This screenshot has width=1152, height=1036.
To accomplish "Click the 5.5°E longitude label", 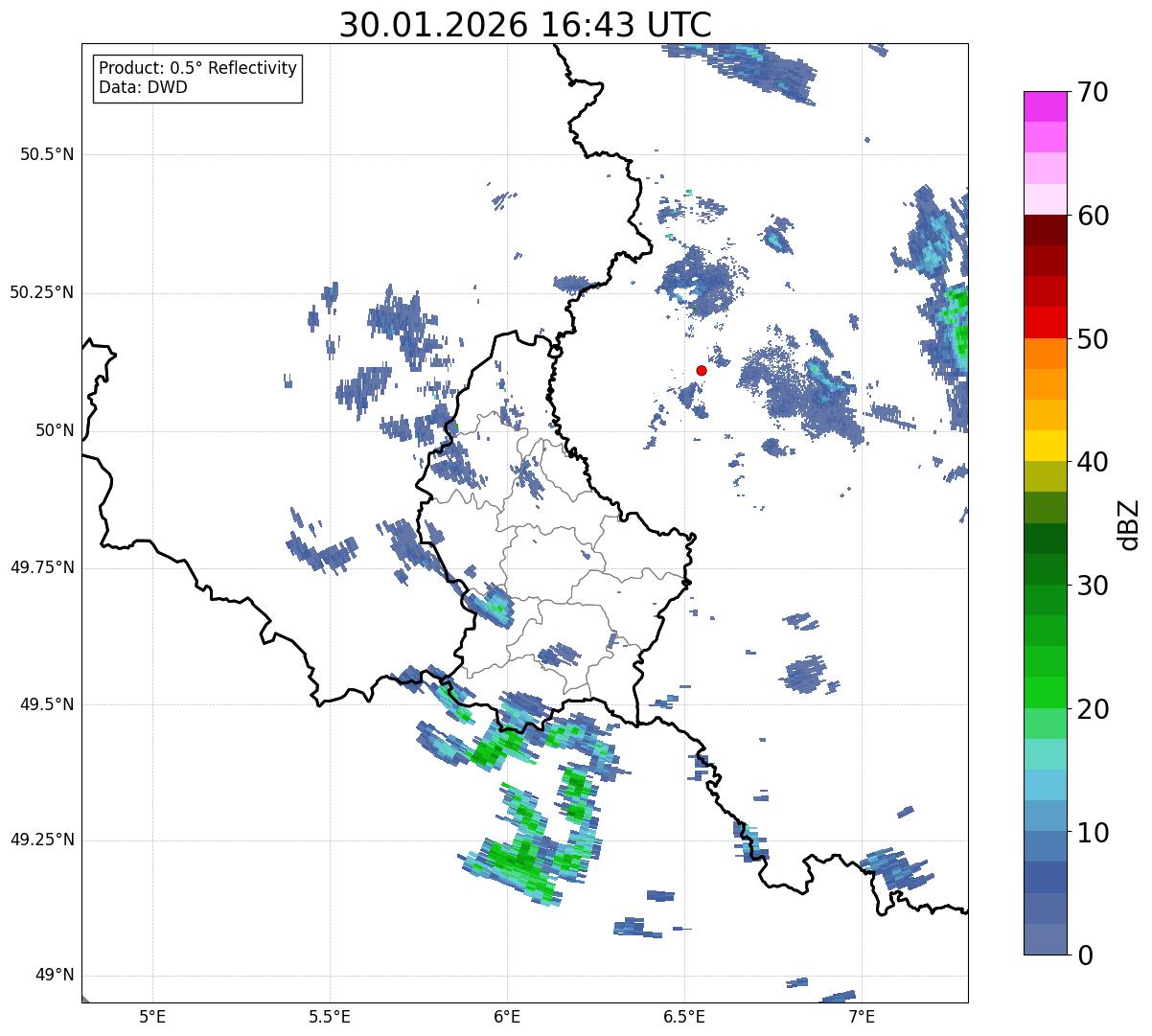I will click(330, 1017).
